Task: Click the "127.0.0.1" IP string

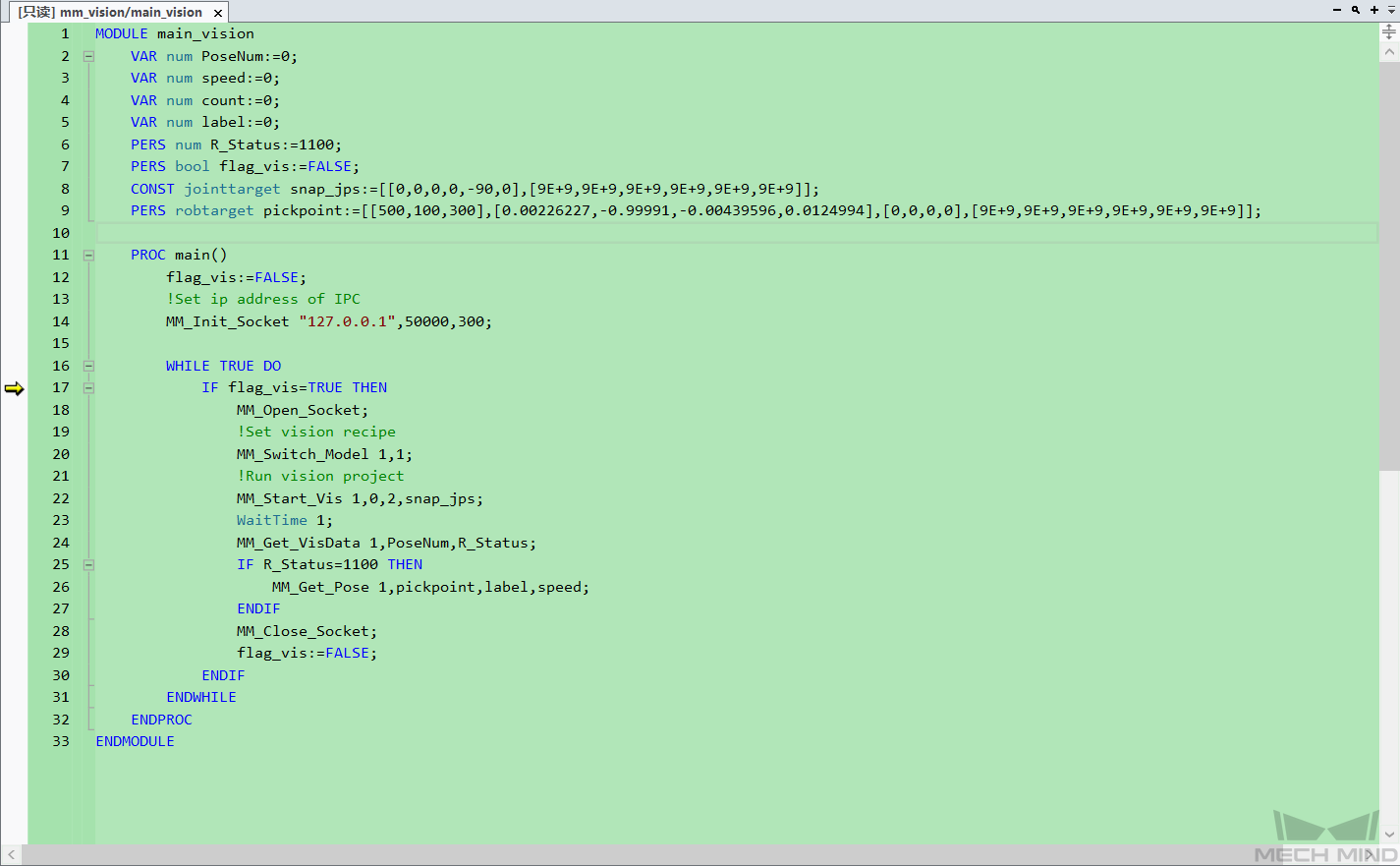Action: point(347,321)
